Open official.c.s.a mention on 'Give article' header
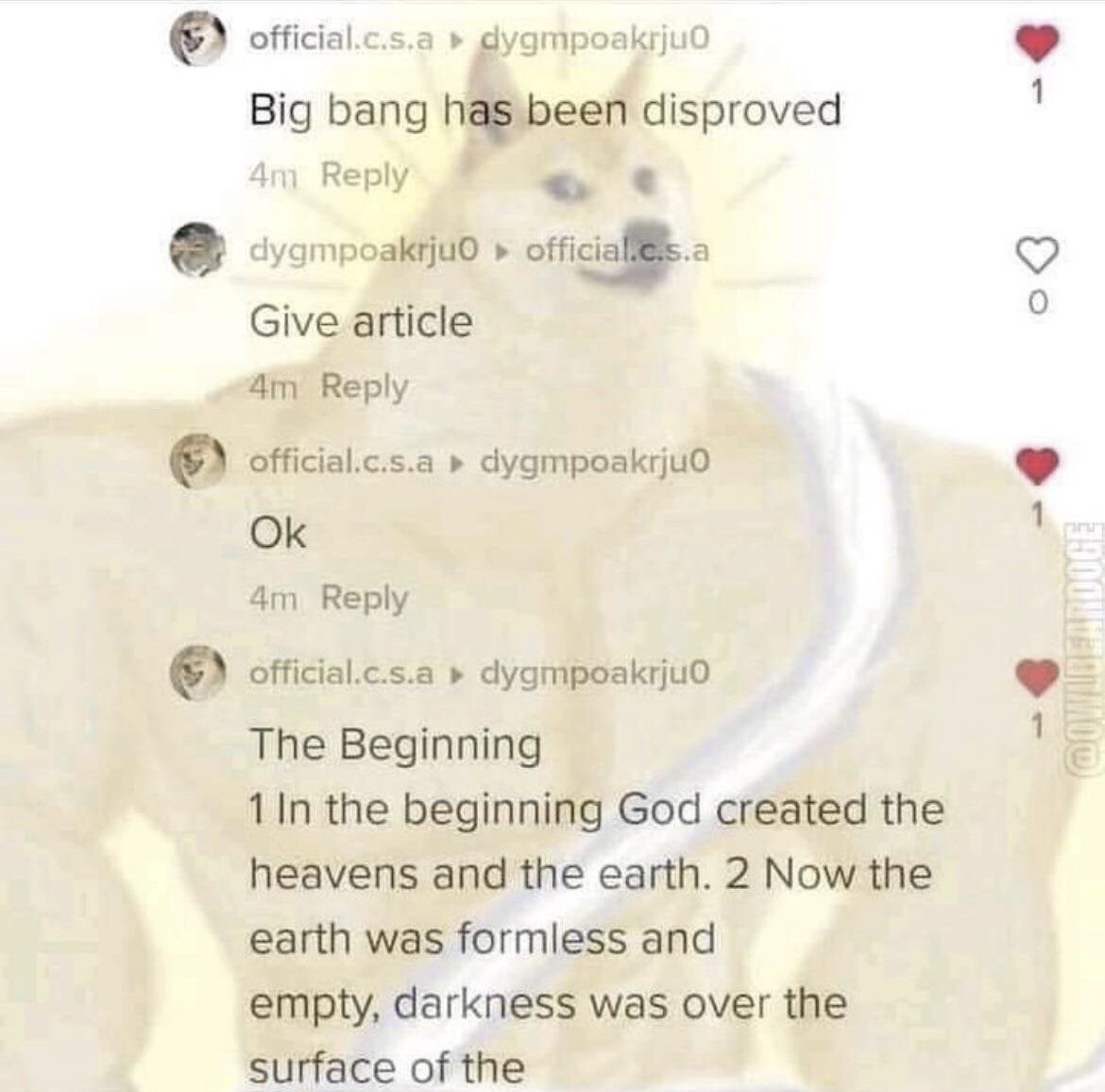 click(618, 249)
